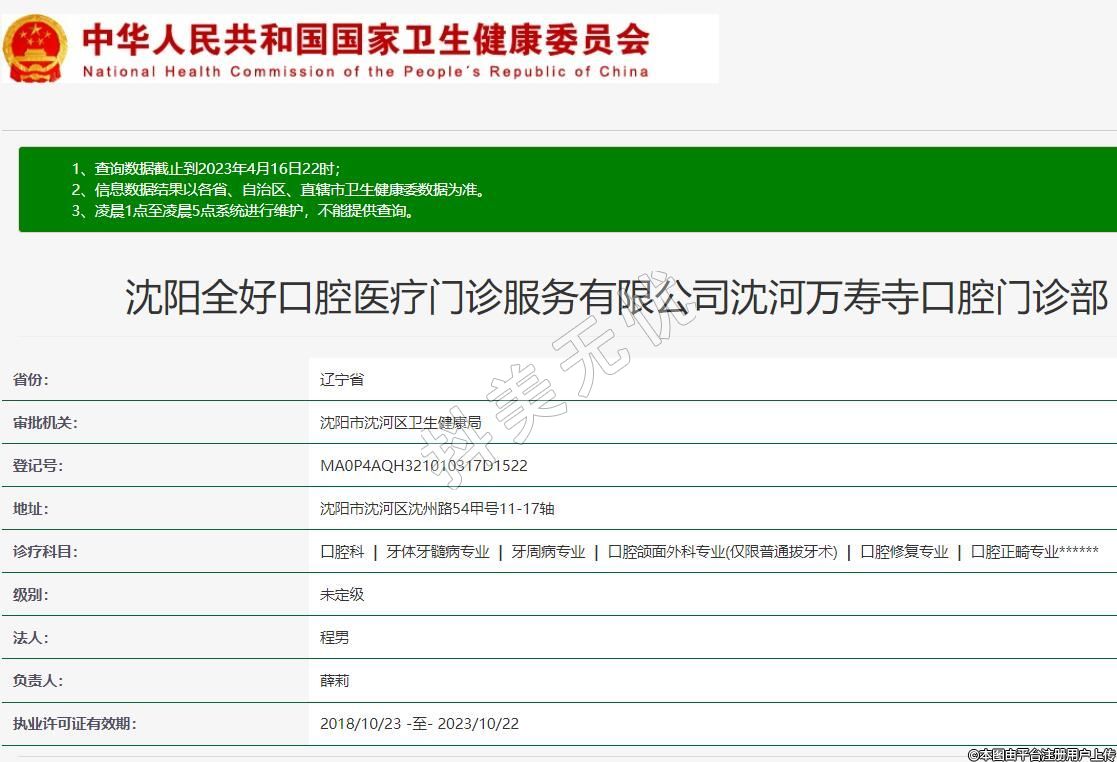
Task: Click the address 沈阳市沈河区沈州路54甲号11-17轴
Action: pyautogui.click(x=437, y=509)
